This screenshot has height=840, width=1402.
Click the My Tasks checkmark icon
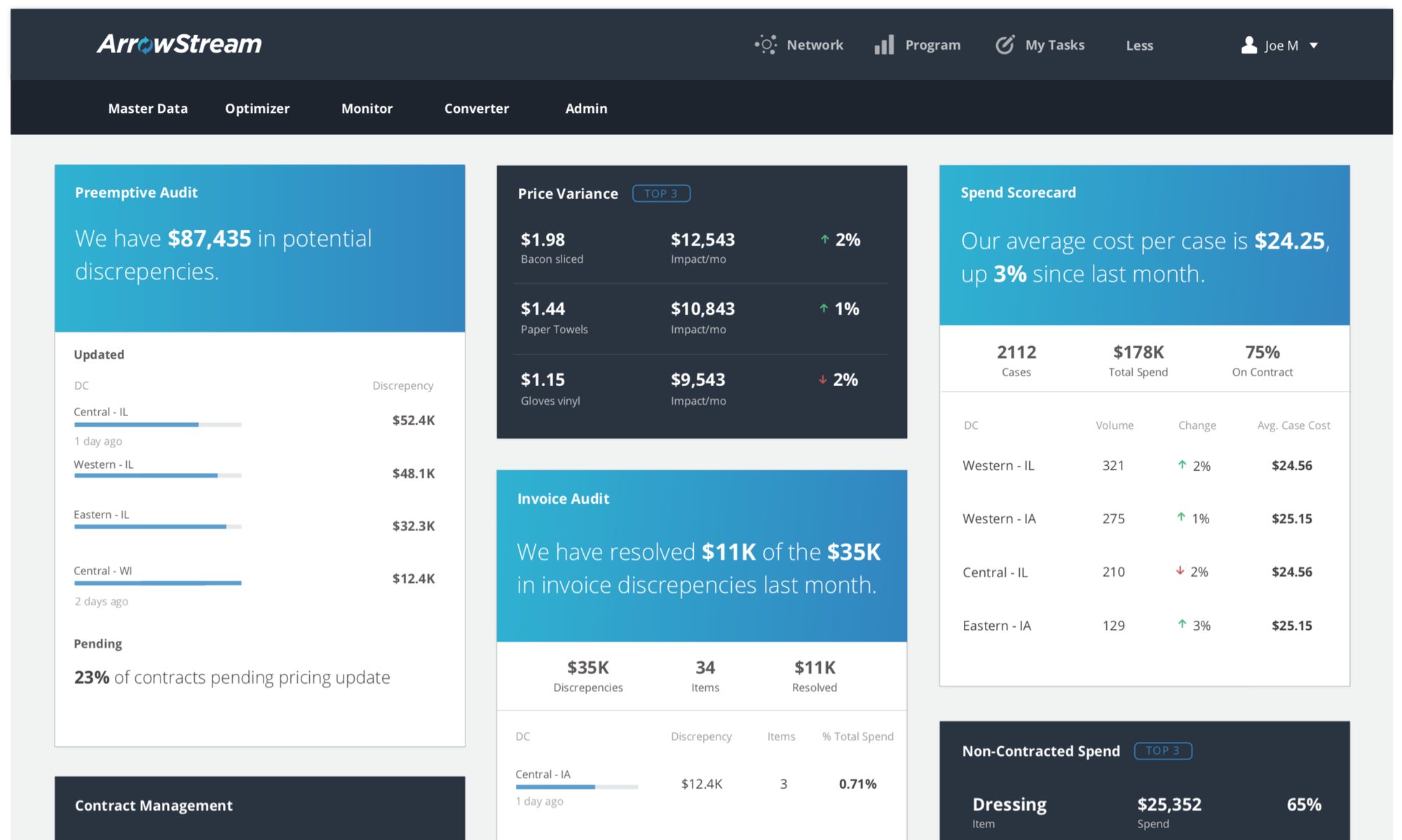point(1005,45)
